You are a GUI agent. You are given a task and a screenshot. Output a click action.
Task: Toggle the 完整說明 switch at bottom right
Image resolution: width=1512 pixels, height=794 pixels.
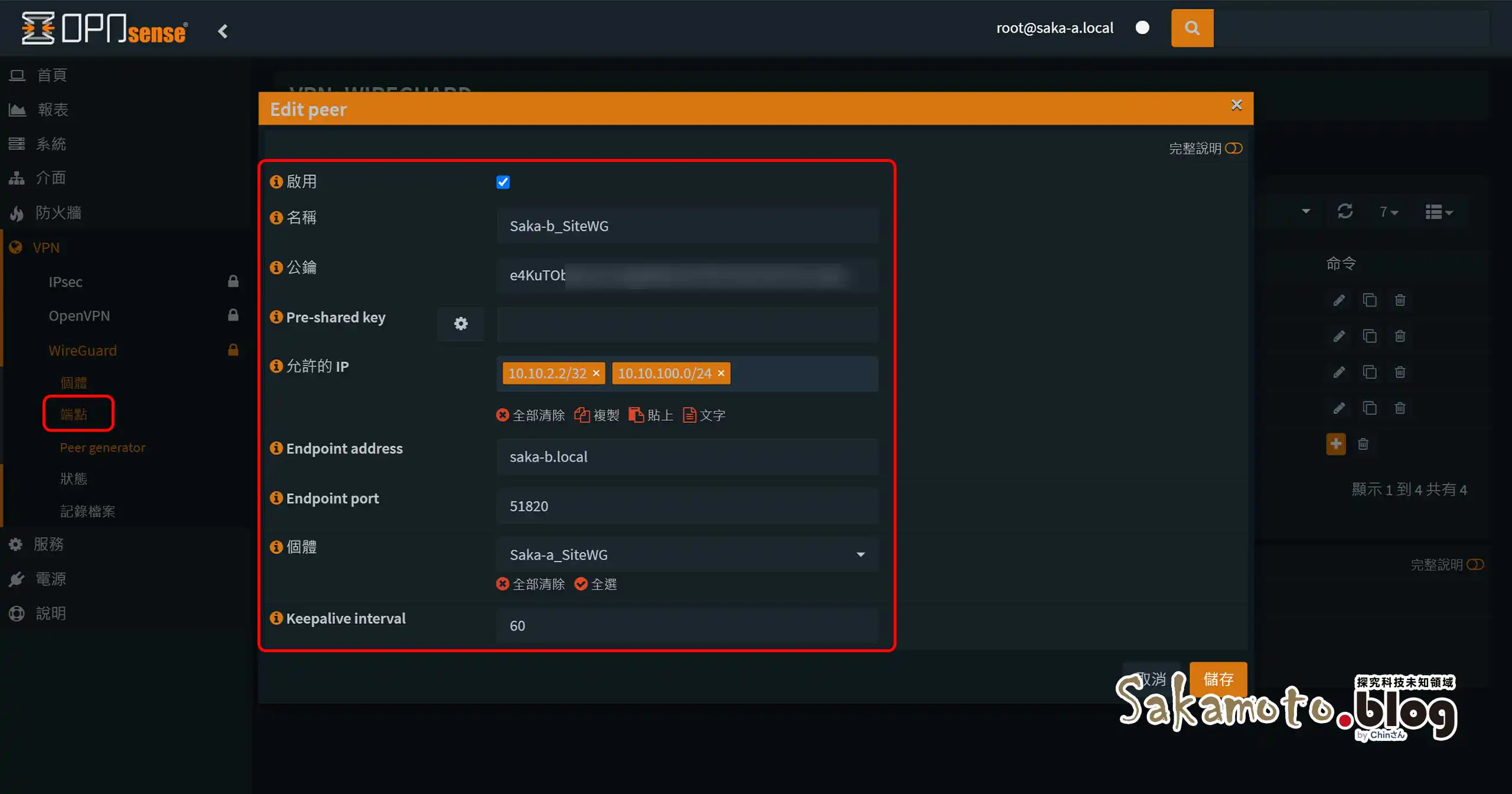[1475, 564]
